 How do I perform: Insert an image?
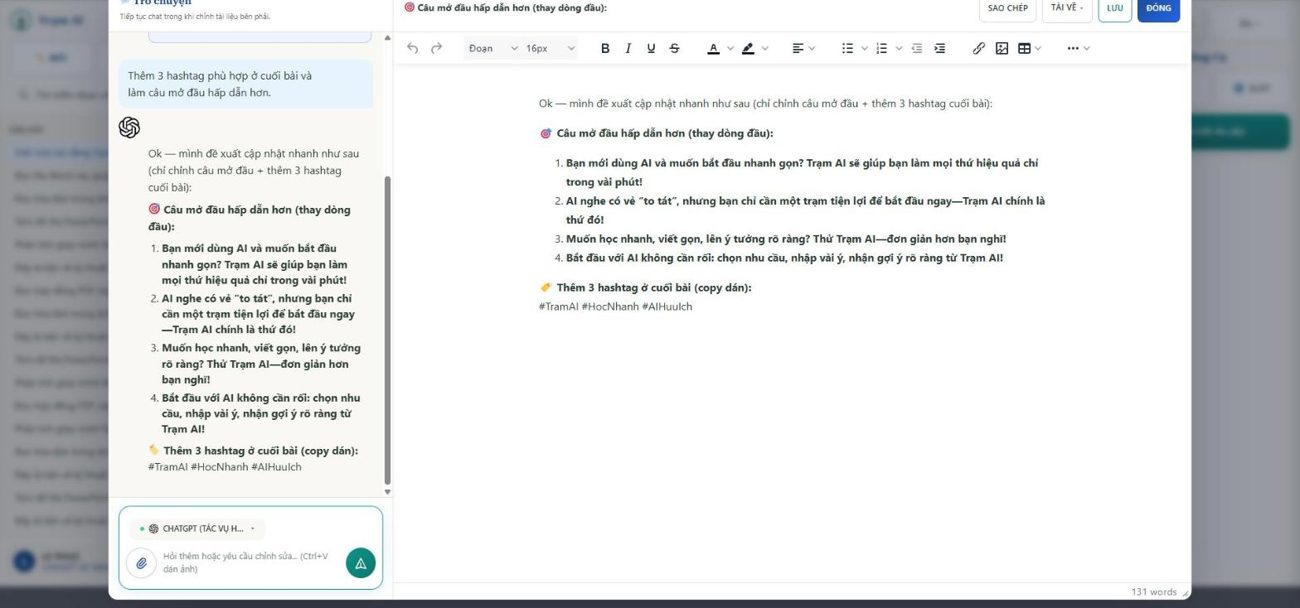1002,48
